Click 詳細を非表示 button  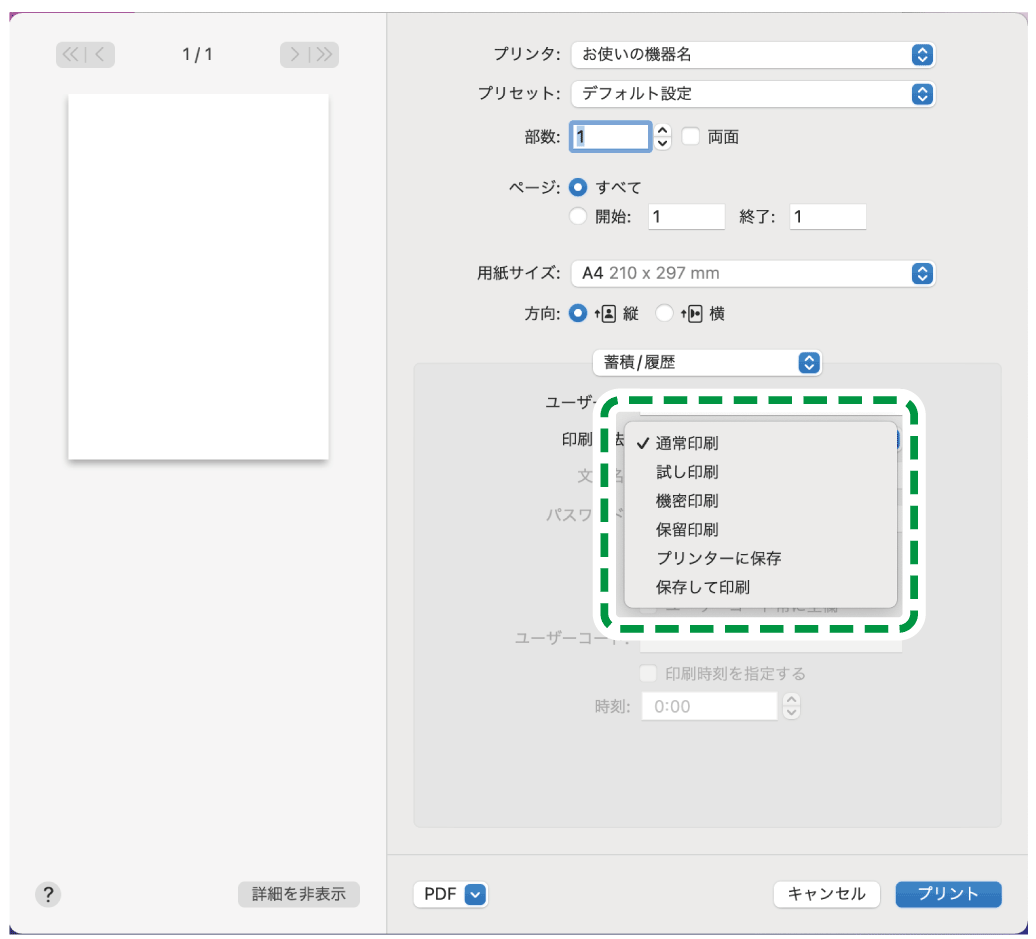298,894
